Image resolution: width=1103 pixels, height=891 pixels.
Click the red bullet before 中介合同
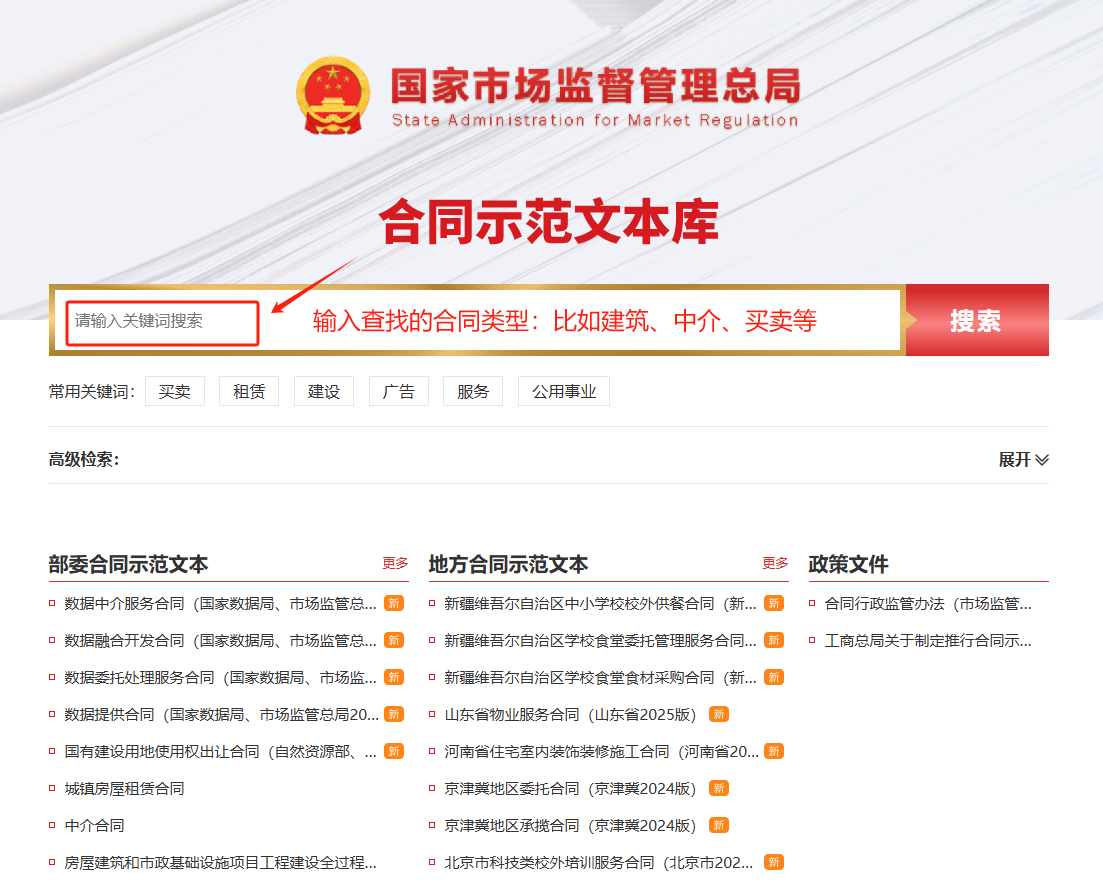click(x=52, y=825)
